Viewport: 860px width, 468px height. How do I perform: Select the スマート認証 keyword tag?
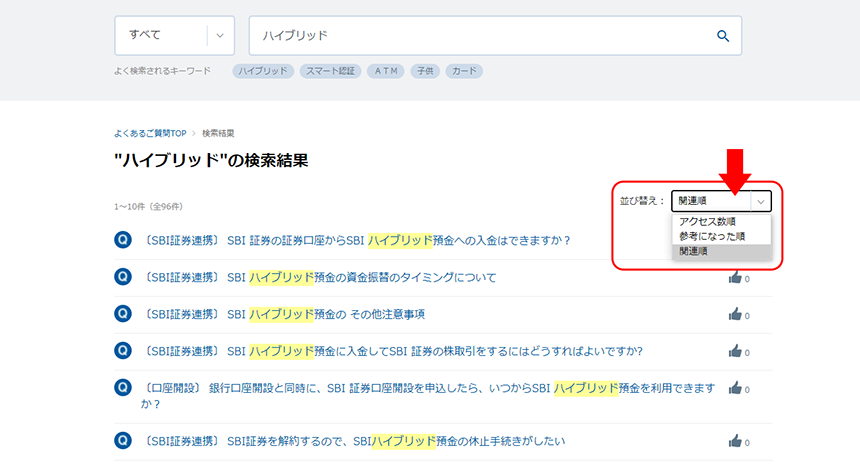pos(330,71)
